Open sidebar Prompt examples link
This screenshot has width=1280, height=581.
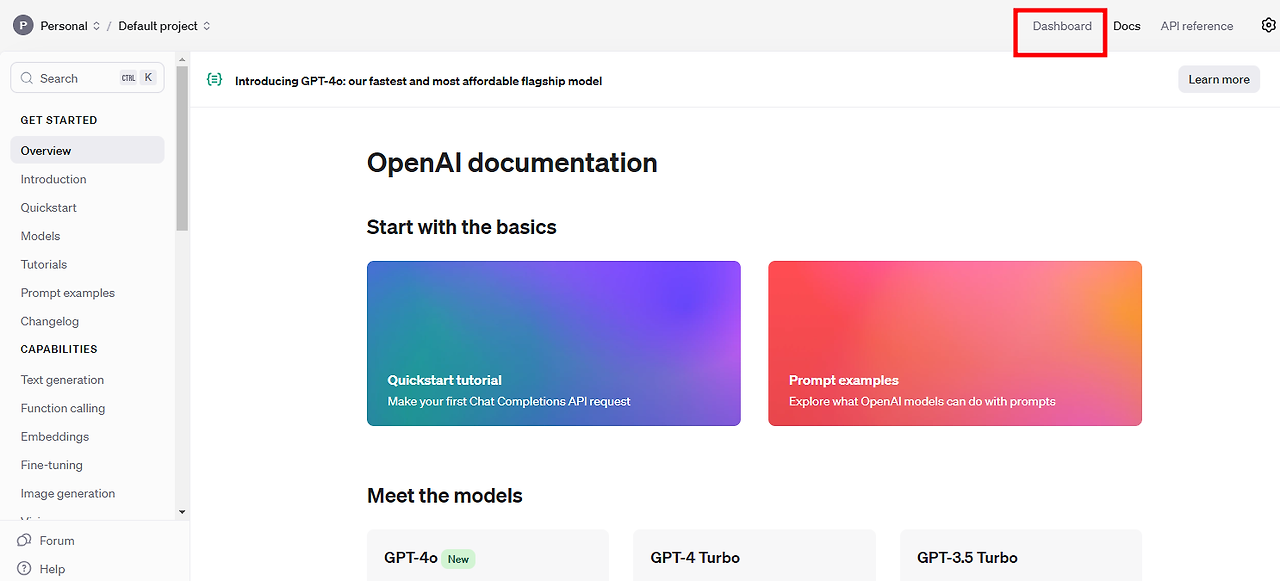(68, 293)
